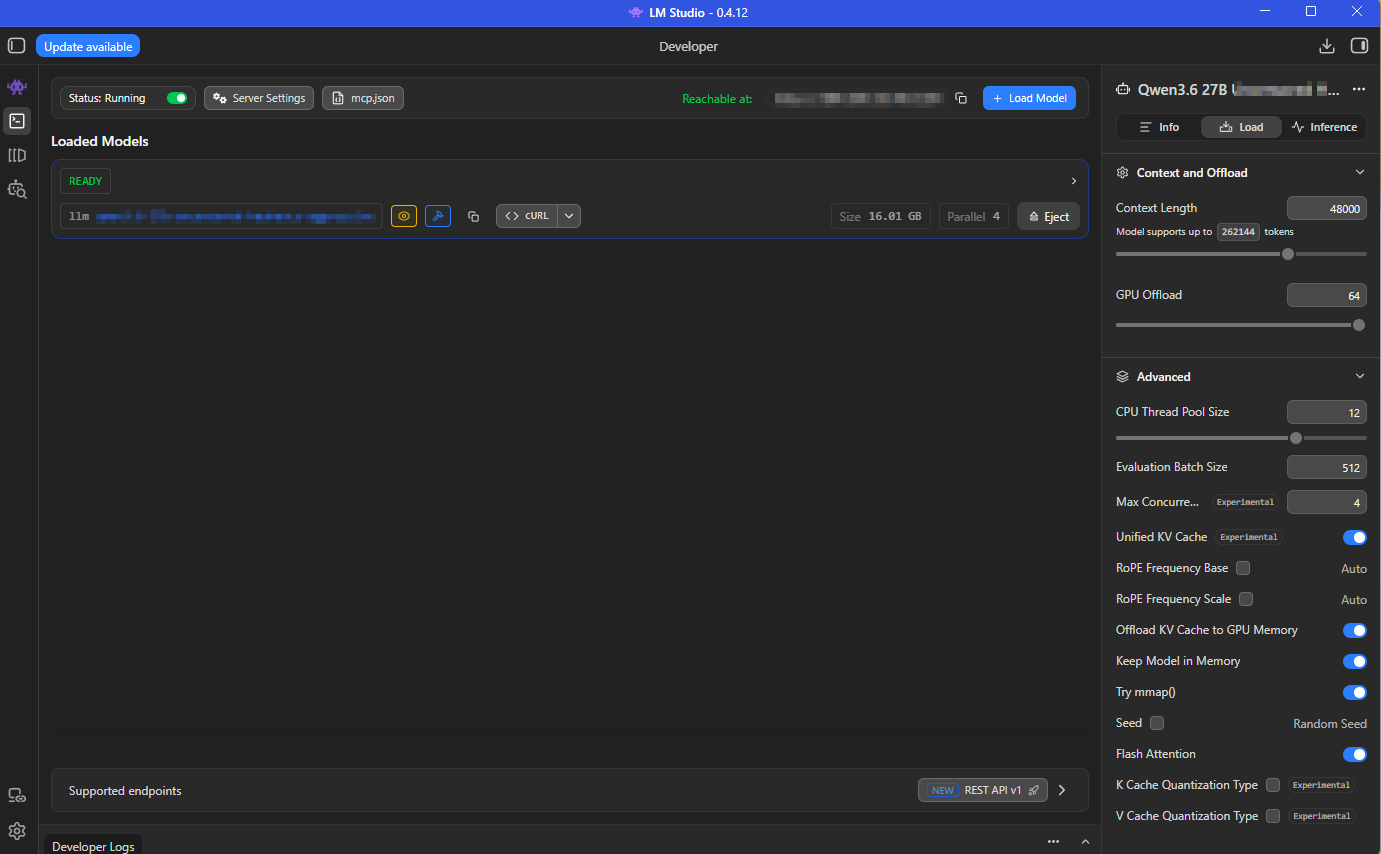
Task: Edit the Max Concurrent value field
Action: click(1326, 502)
